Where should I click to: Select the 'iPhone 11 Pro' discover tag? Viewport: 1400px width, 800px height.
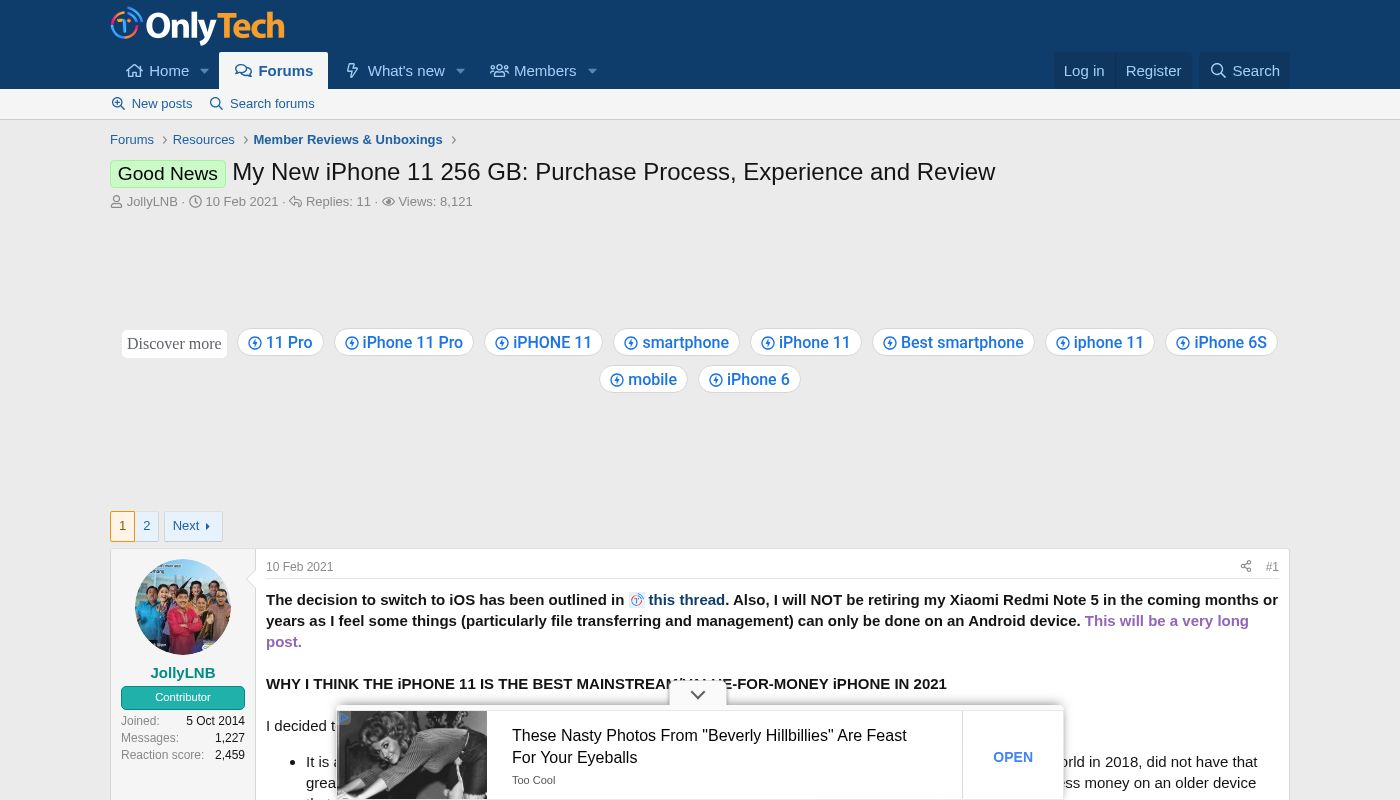pyautogui.click(x=404, y=343)
